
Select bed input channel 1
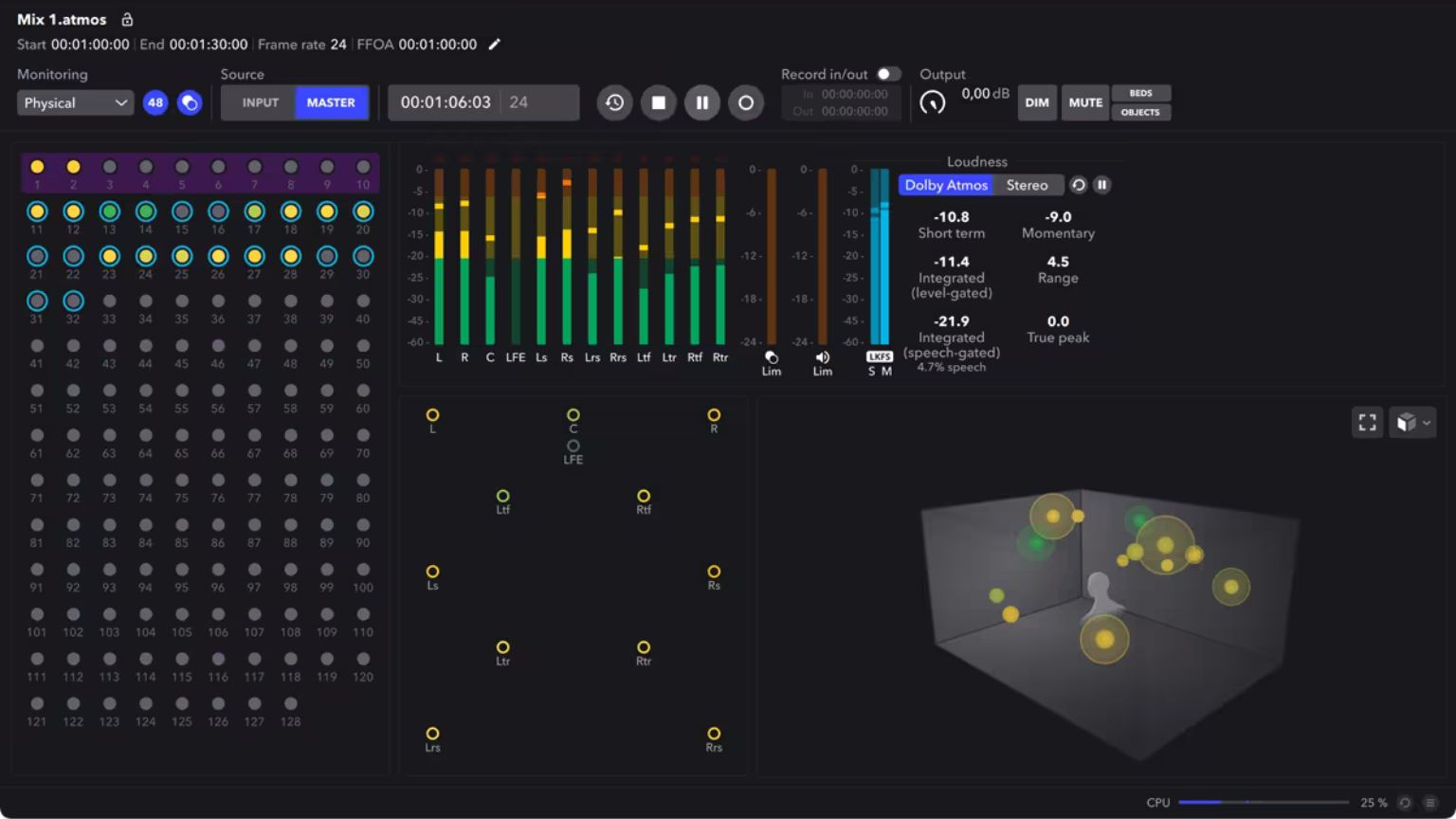point(37,167)
